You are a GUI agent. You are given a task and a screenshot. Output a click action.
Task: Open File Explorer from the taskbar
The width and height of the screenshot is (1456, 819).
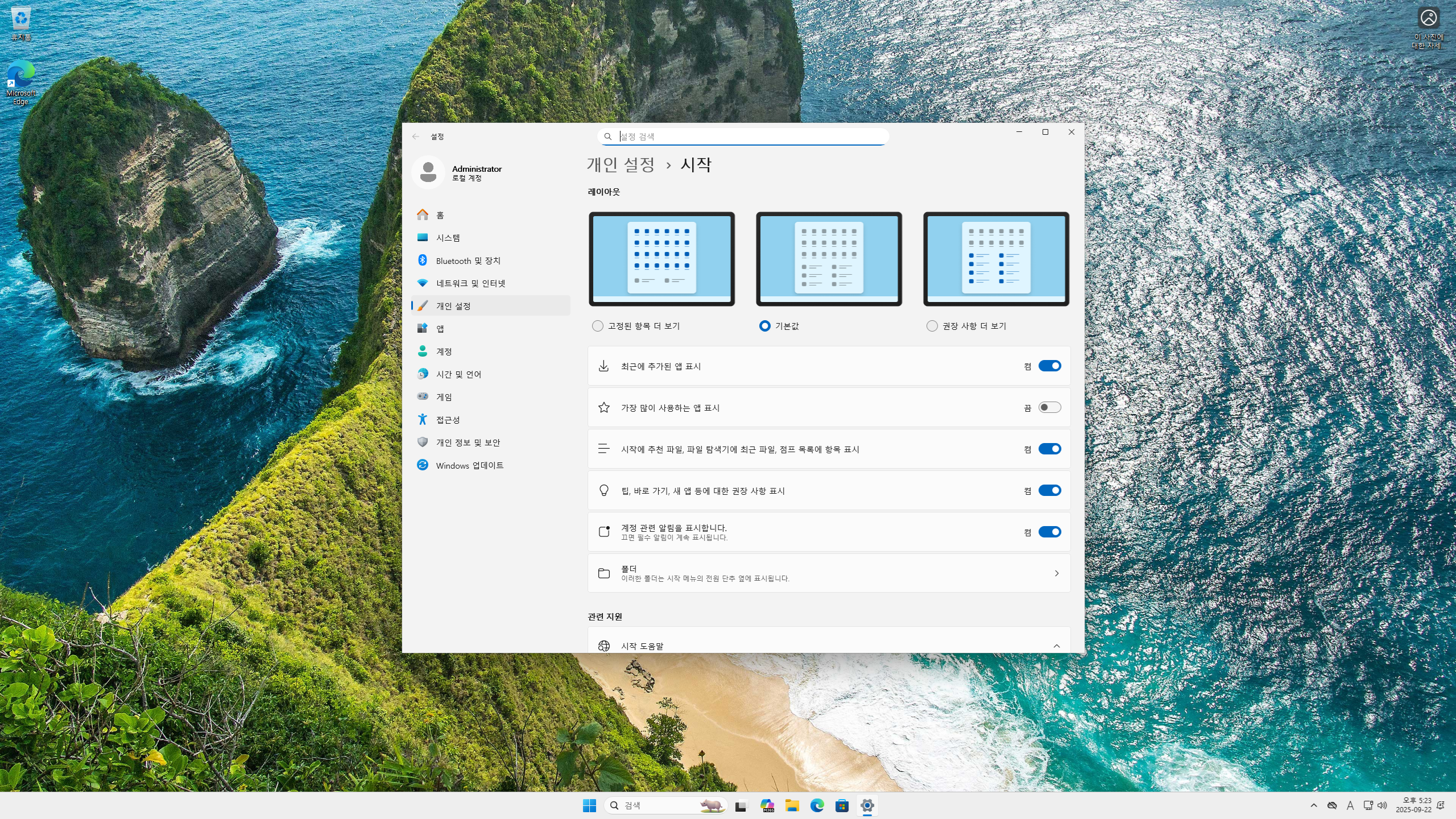click(x=792, y=805)
